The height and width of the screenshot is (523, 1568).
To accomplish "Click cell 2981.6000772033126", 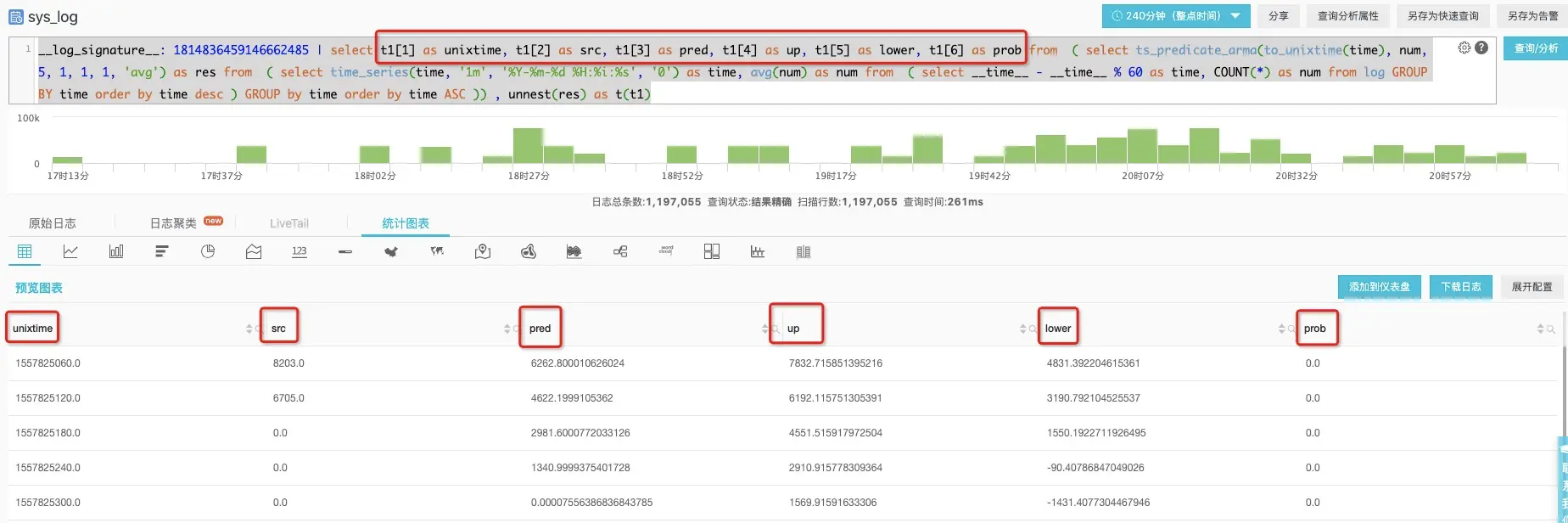I will pyautogui.click(x=580, y=433).
